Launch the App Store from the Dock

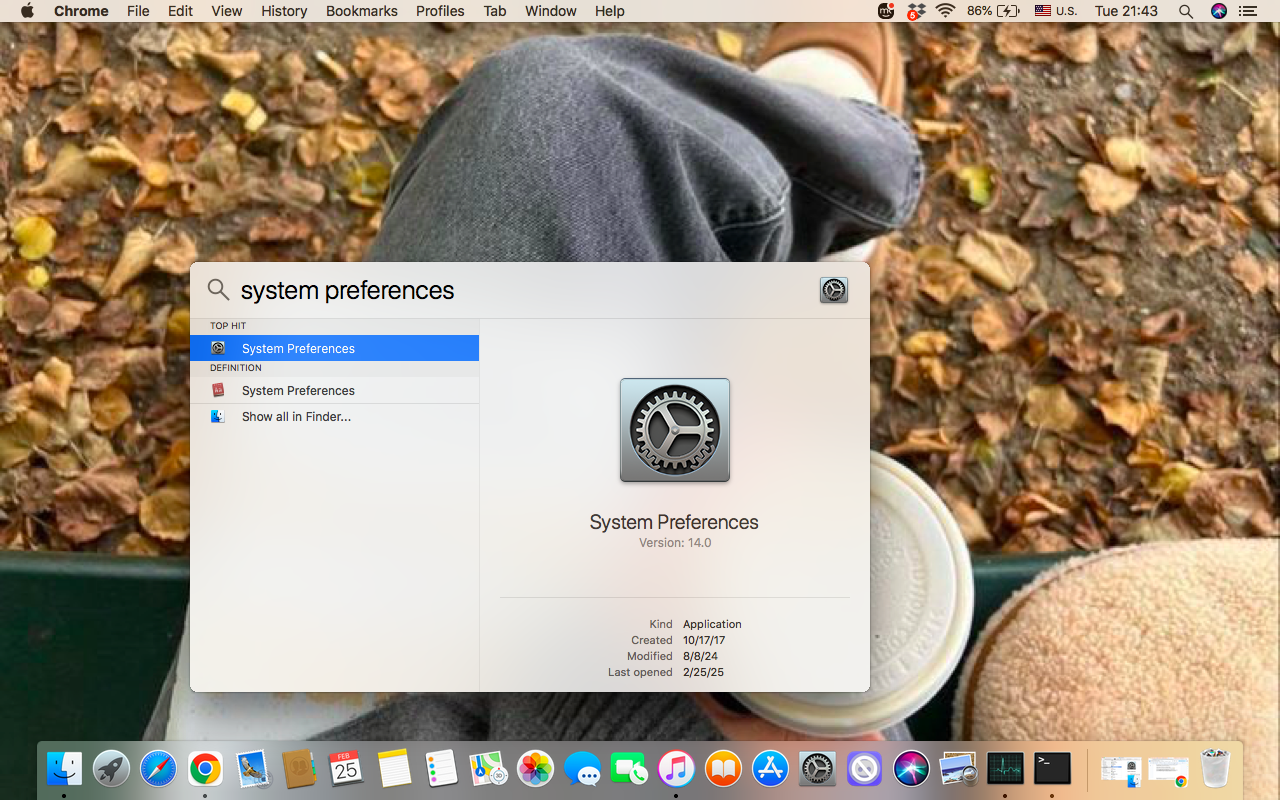click(x=770, y=769)
